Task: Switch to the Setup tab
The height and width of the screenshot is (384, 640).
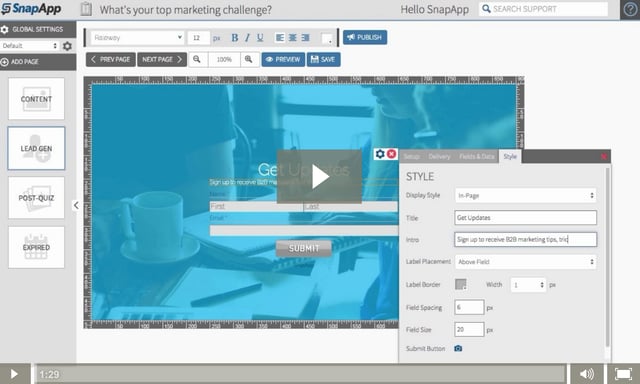Action: coord(411,157)
